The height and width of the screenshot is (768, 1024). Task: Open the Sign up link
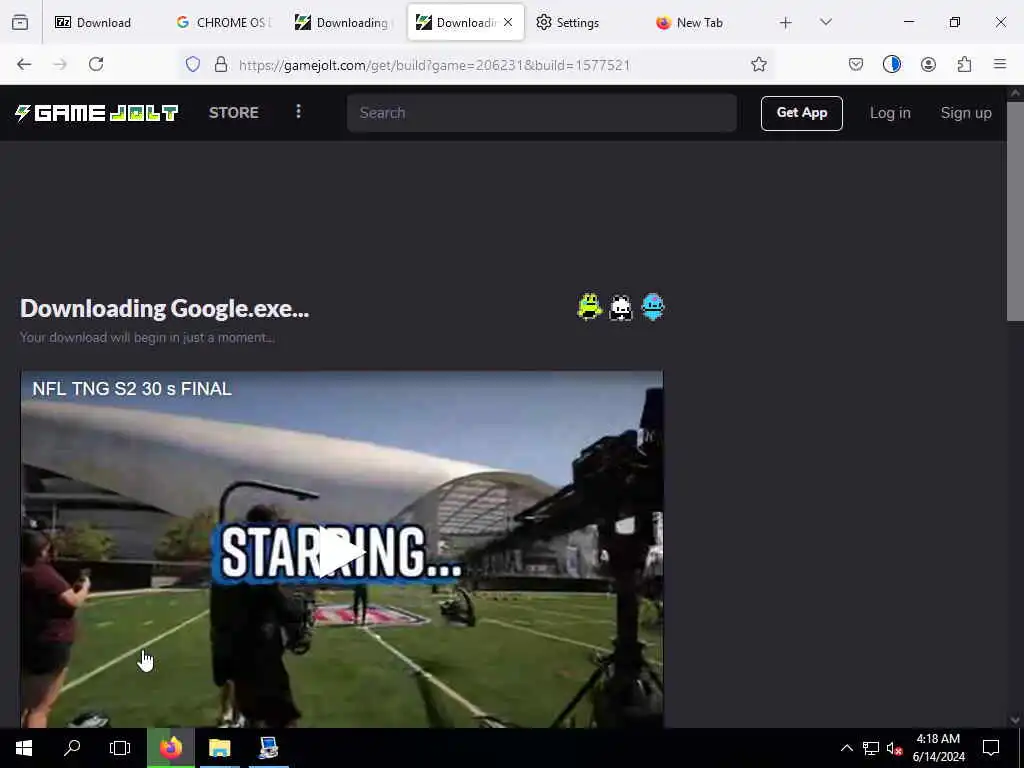pyautogui.click(x=966, y=112)
